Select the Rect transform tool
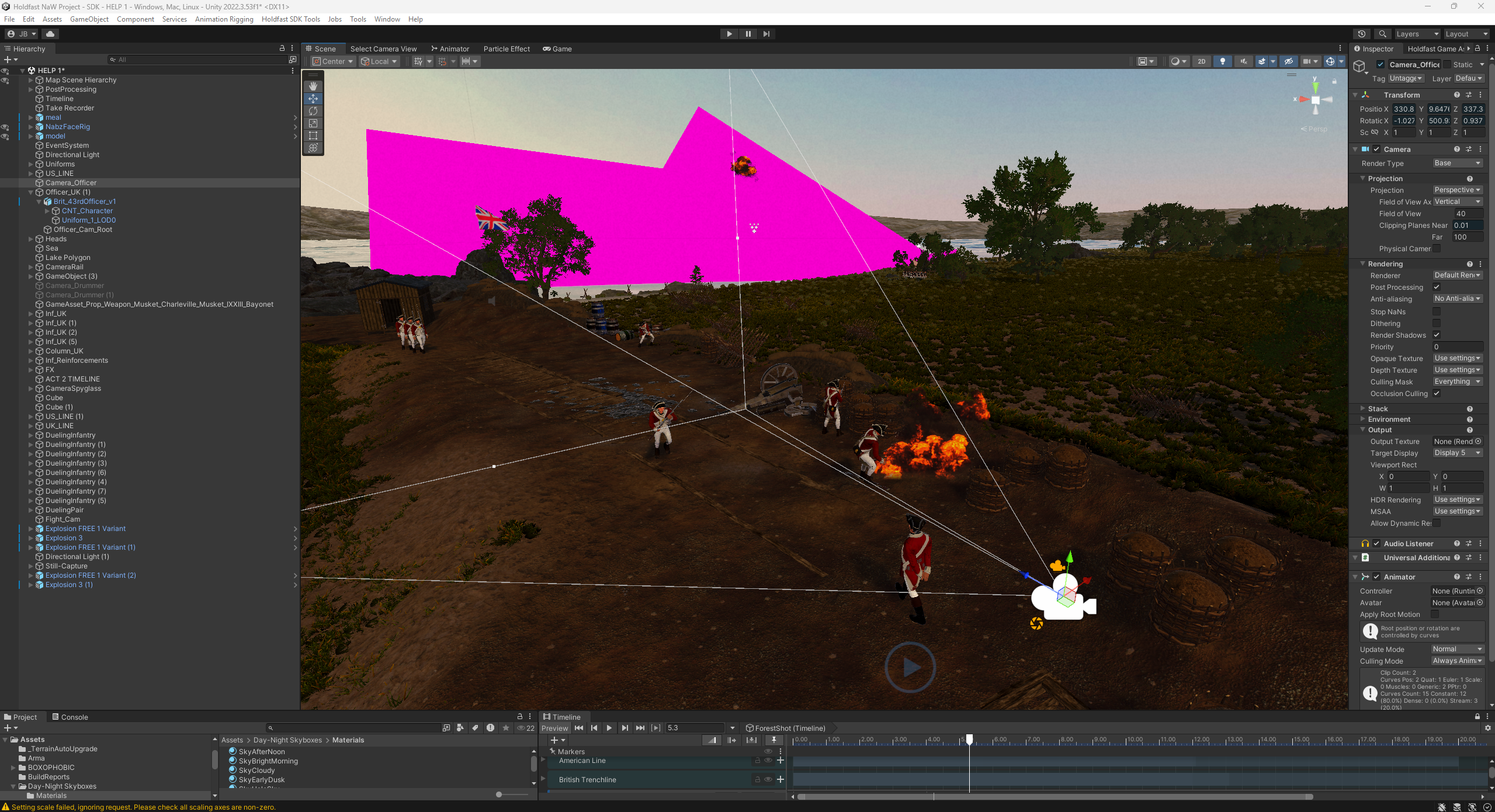1495x812 pixels. tap(313, 135)
